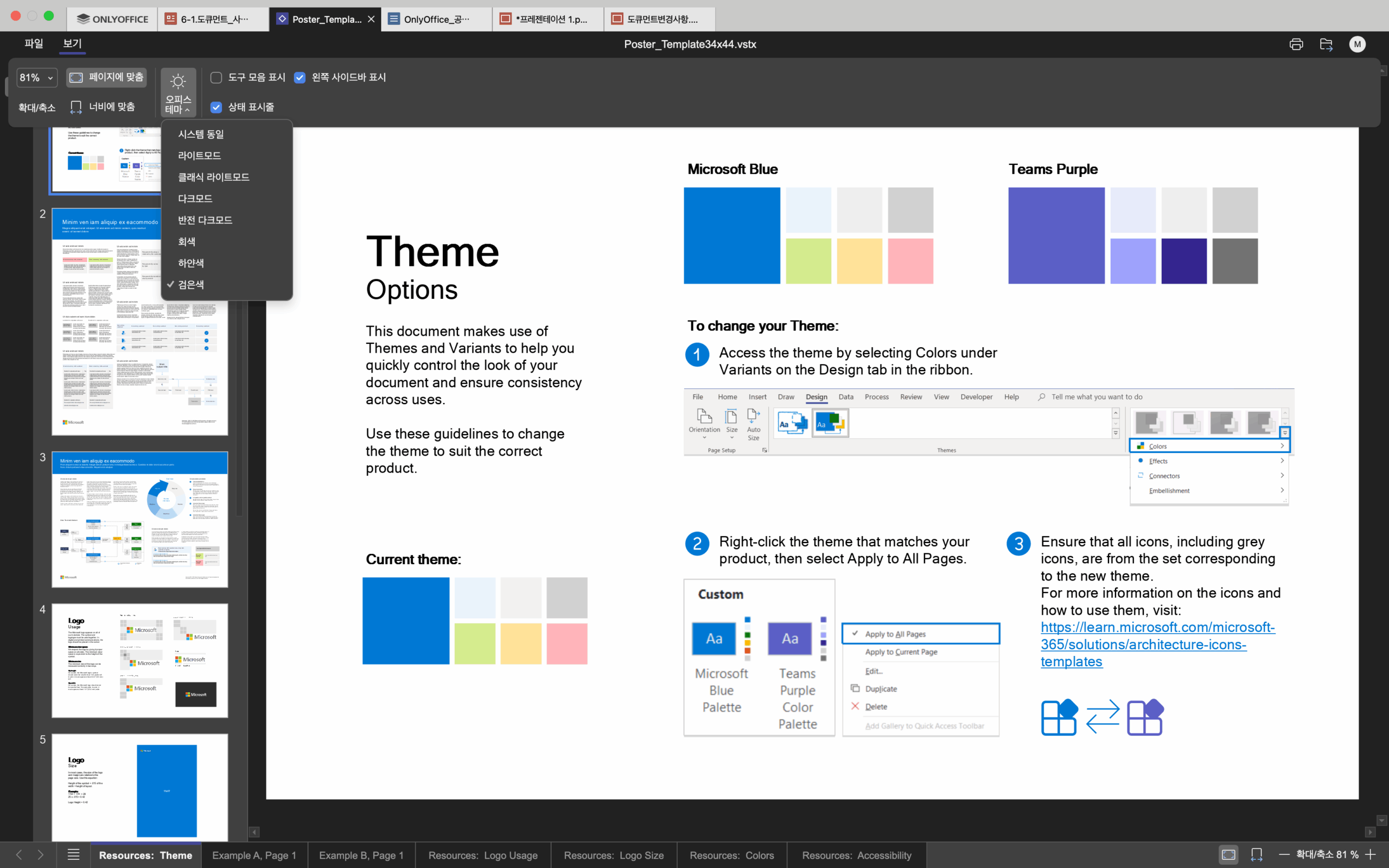
Task: Choose 클래식 라이트모드 theme option
Action: click(227, 177)
